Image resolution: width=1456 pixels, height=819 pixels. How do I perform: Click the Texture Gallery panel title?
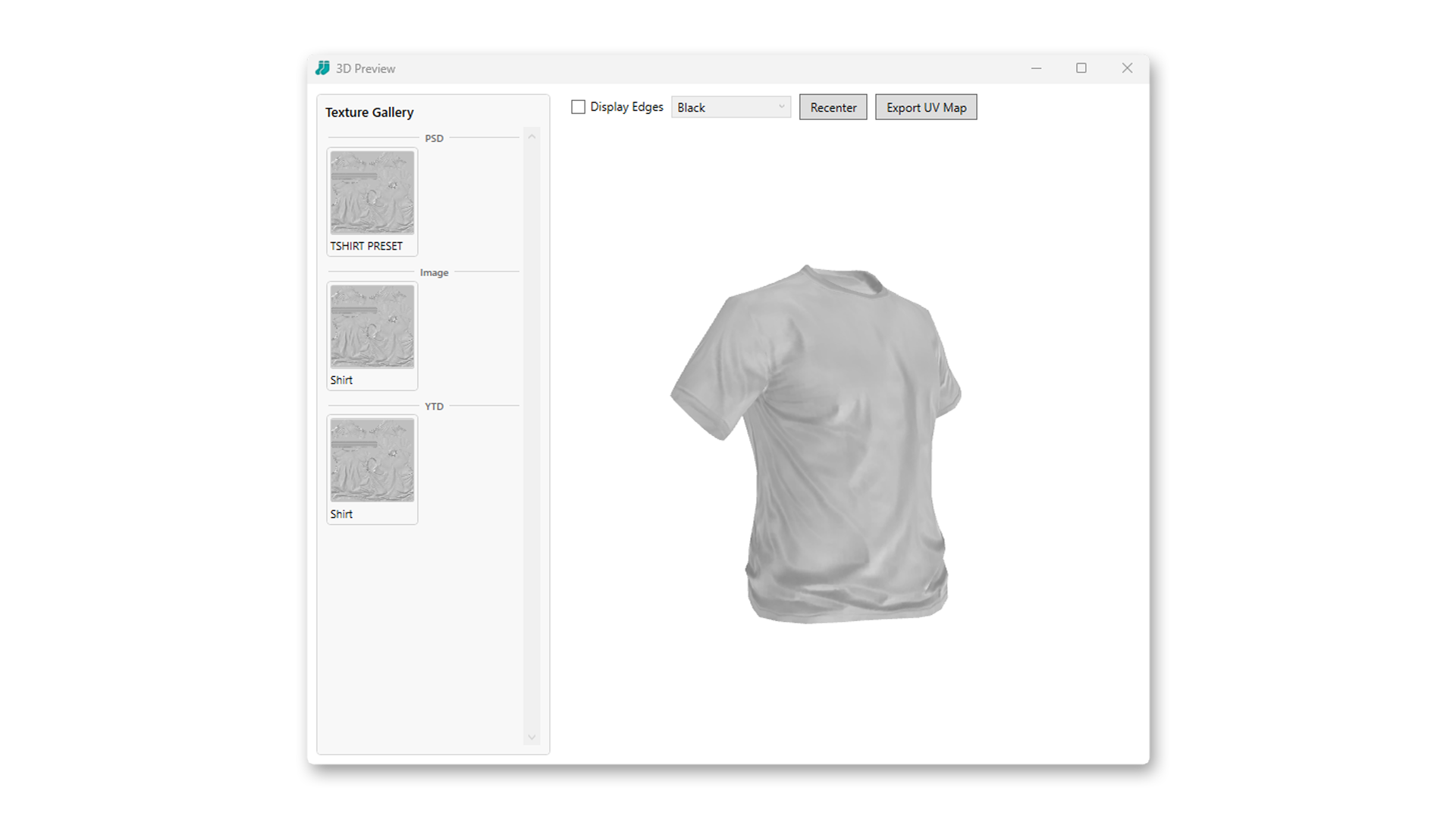[x=369, y=112]
